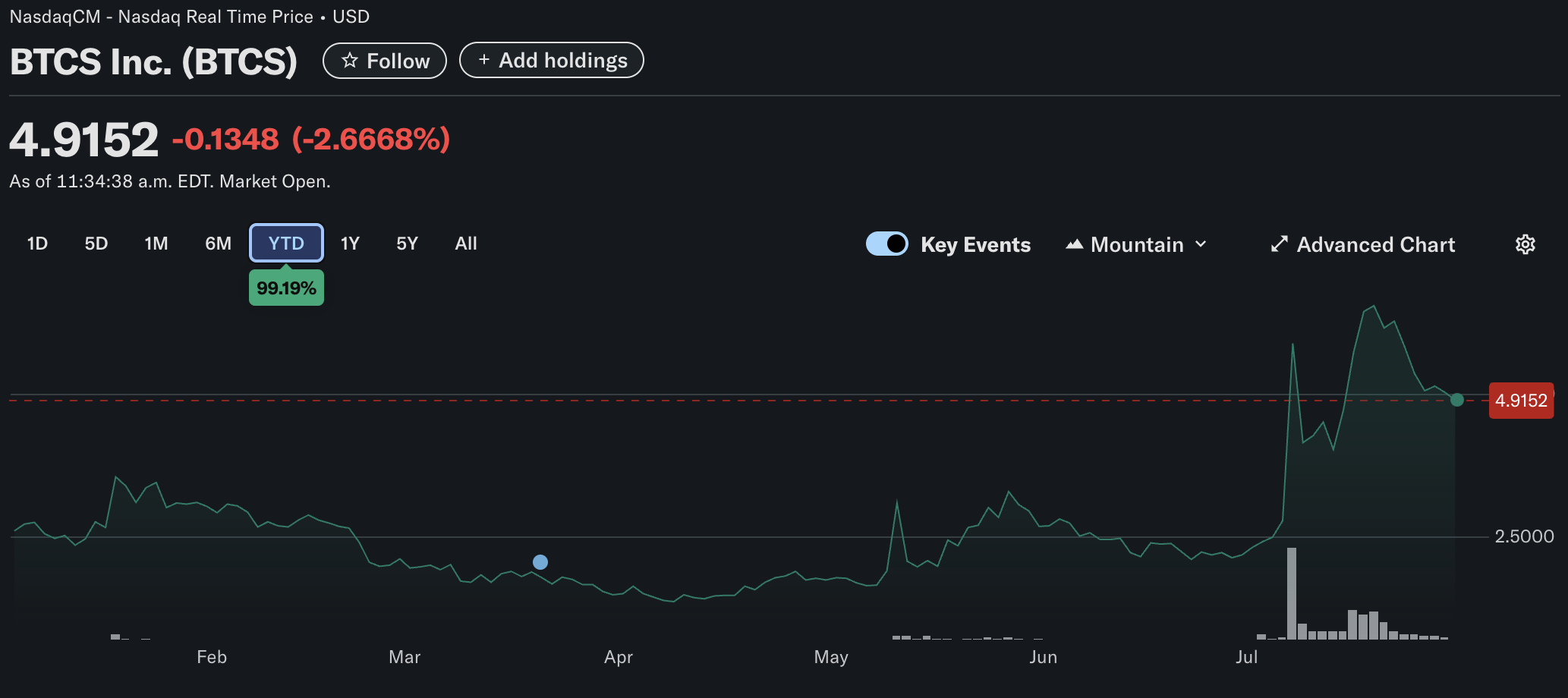Click the star icon in Follow button
This screenshot has height=698, width=1568.
(349, 61)
